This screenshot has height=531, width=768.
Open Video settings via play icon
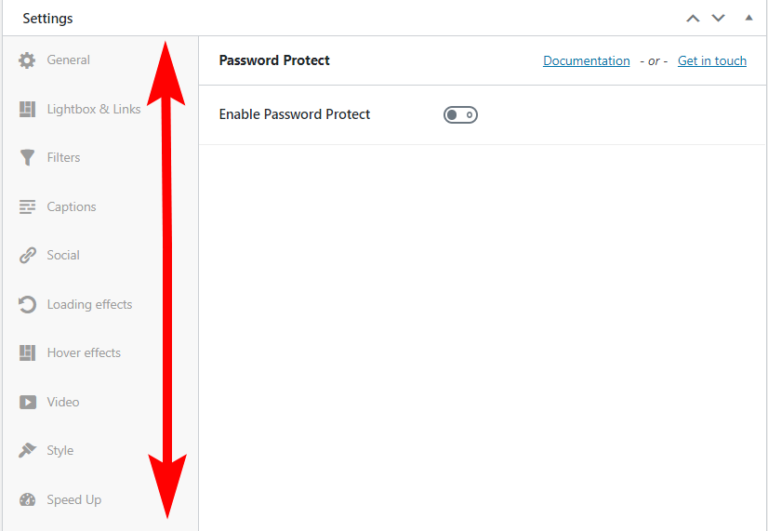click(x=27, y=402)
